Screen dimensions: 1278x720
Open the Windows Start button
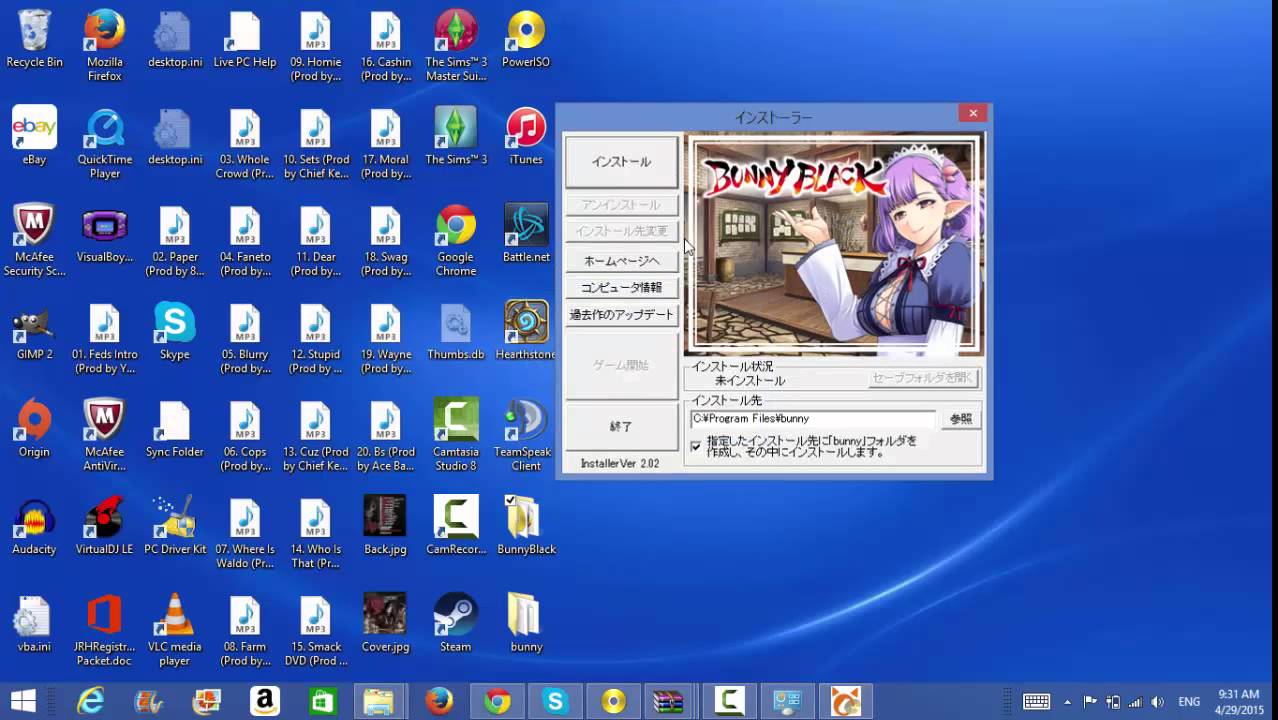point(23,701)
